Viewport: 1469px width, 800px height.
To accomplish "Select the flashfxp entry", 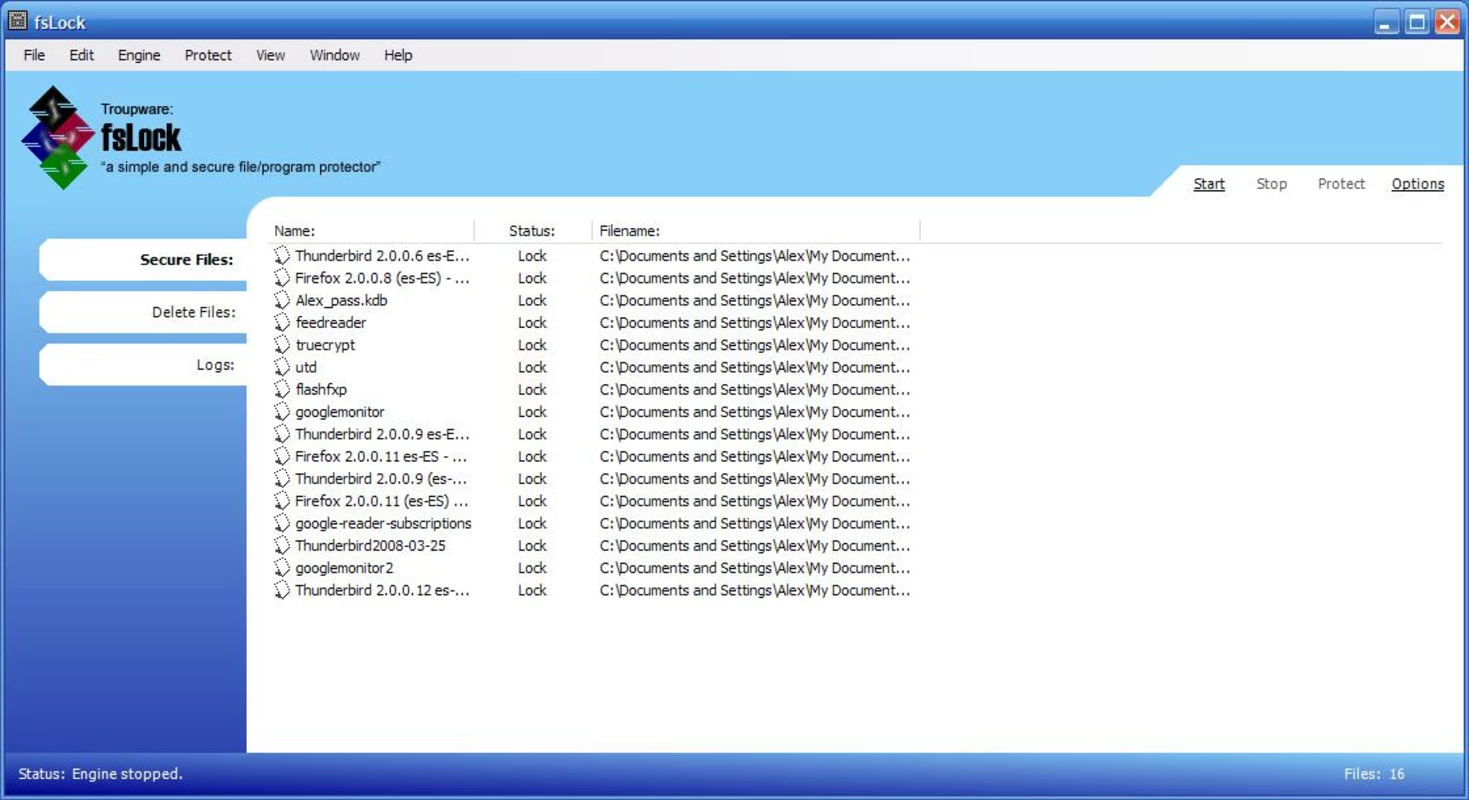I will tap(321, 390).
